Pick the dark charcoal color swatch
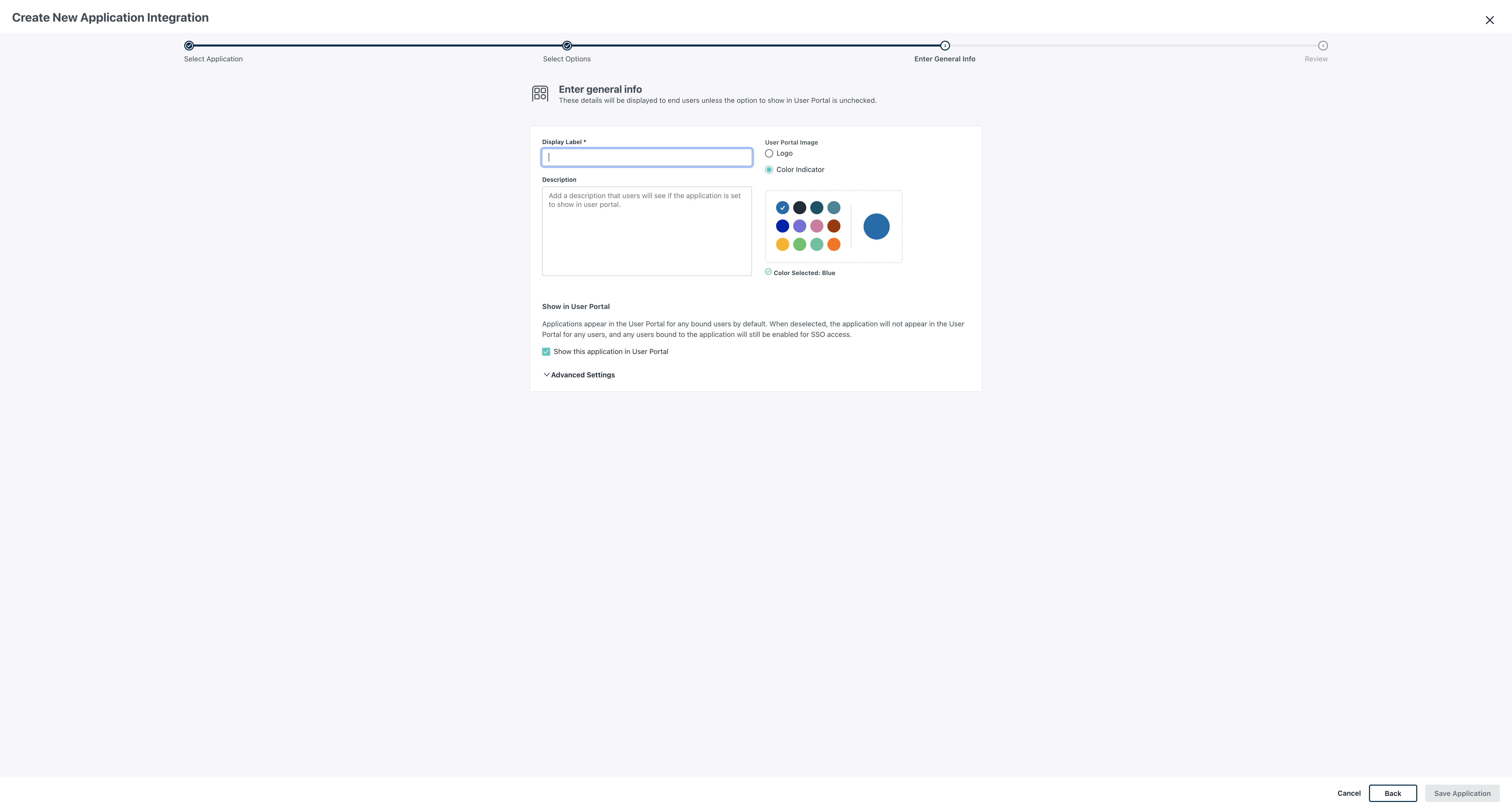Image resolution: width=1512 pixels, height=810 pixels. pyautogui.click(x=799, y=208)
